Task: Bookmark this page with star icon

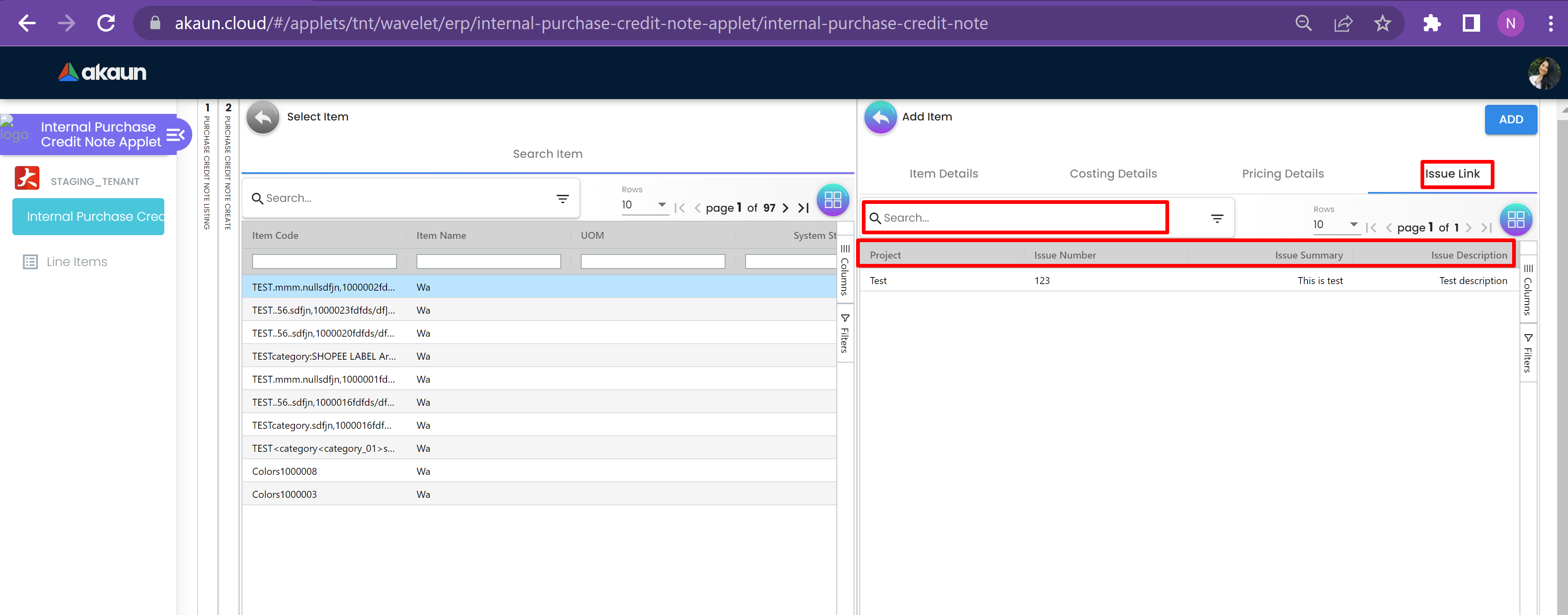Action: click(x=1382, y=24)
